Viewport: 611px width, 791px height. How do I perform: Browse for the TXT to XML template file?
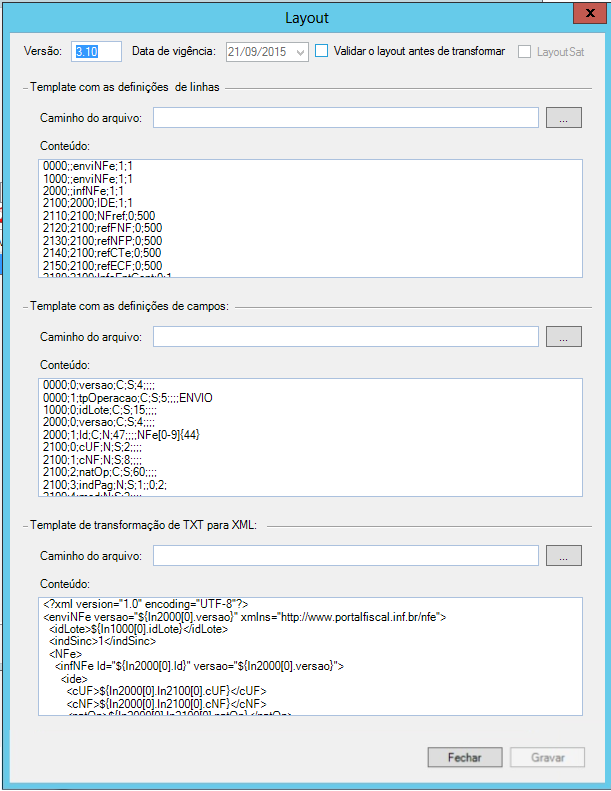coord(564,555)
